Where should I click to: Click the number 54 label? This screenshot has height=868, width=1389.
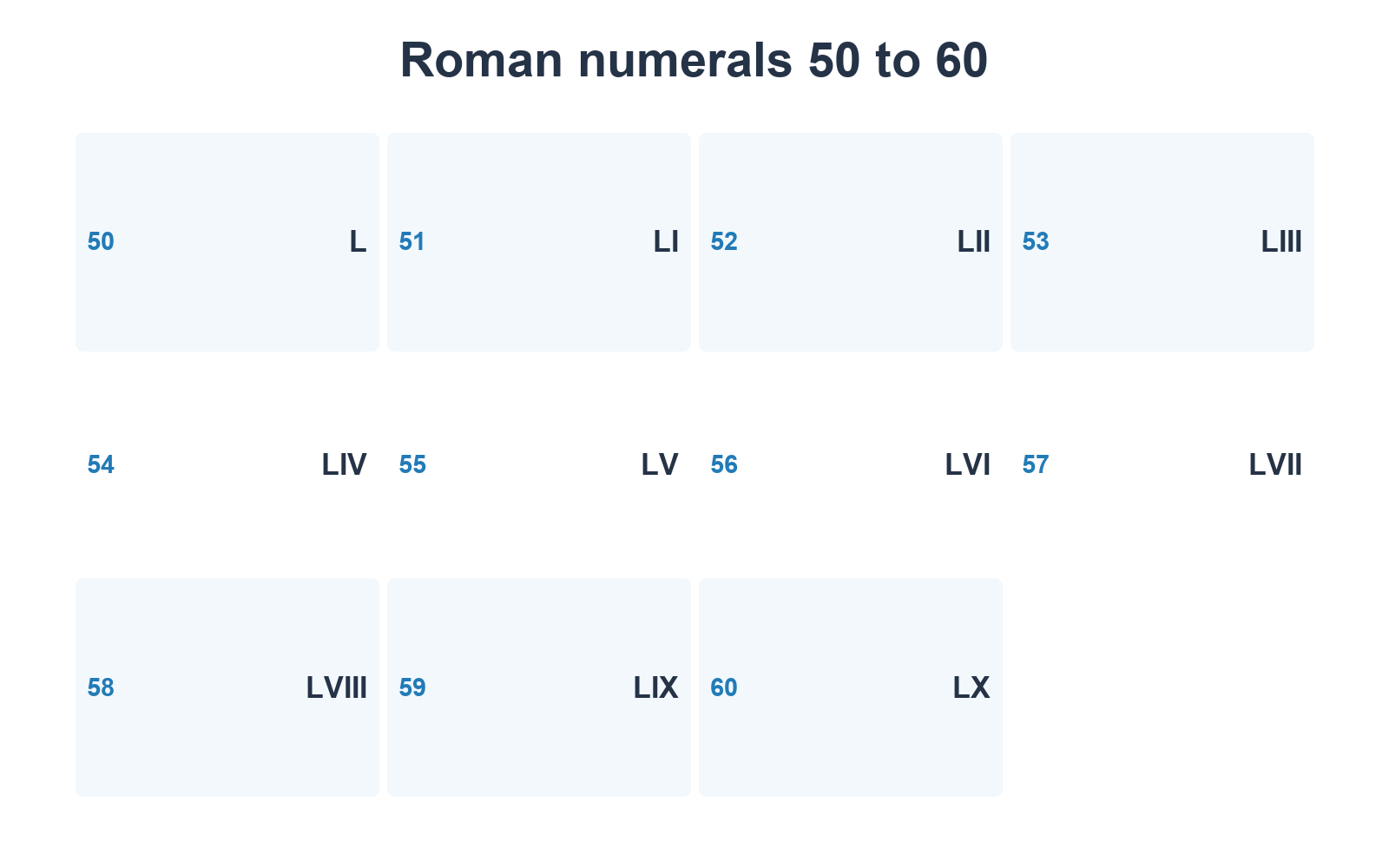click(x=101, y=465)
